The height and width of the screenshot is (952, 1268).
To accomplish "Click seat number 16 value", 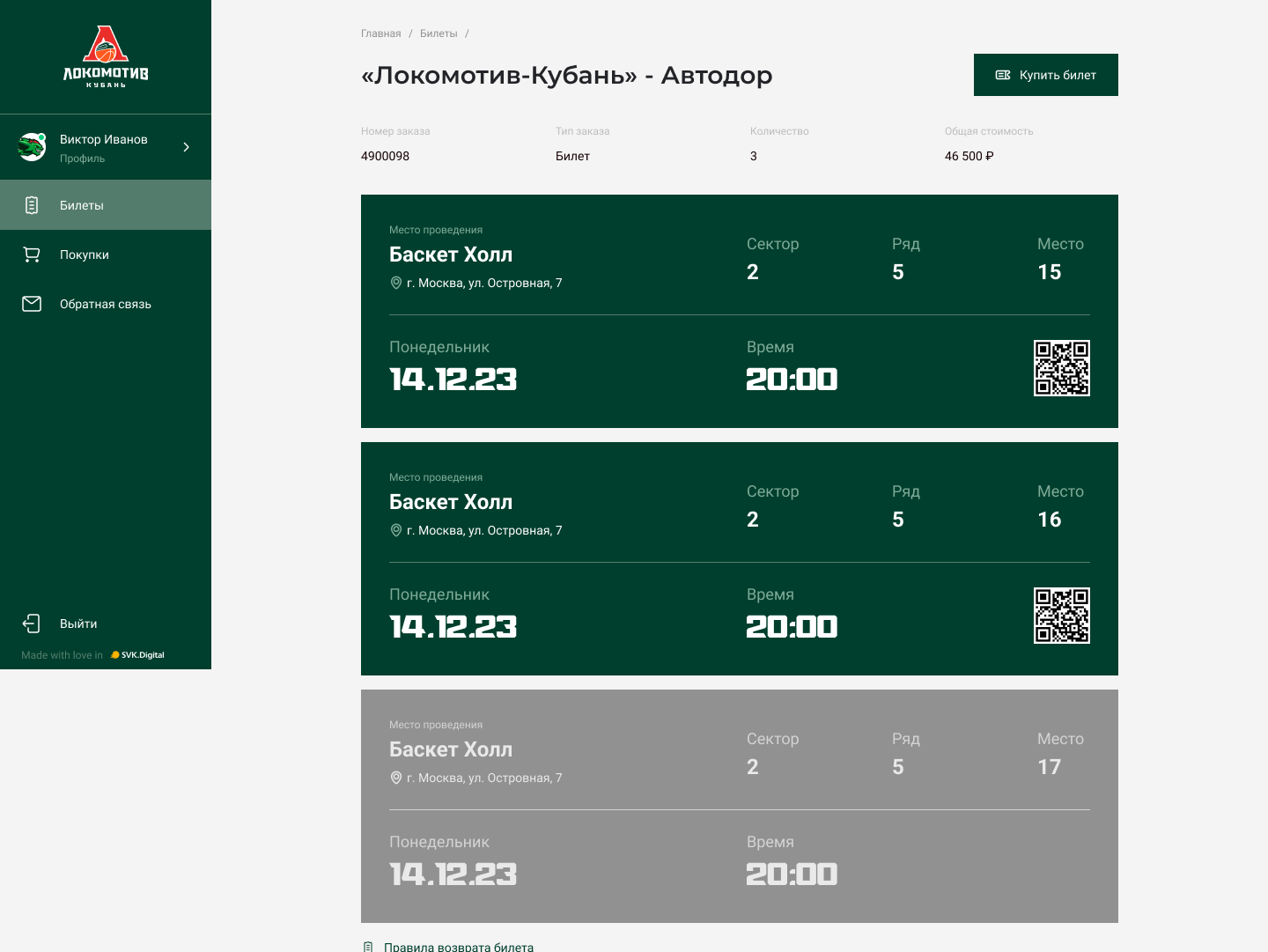I will tap(1049, 520).
